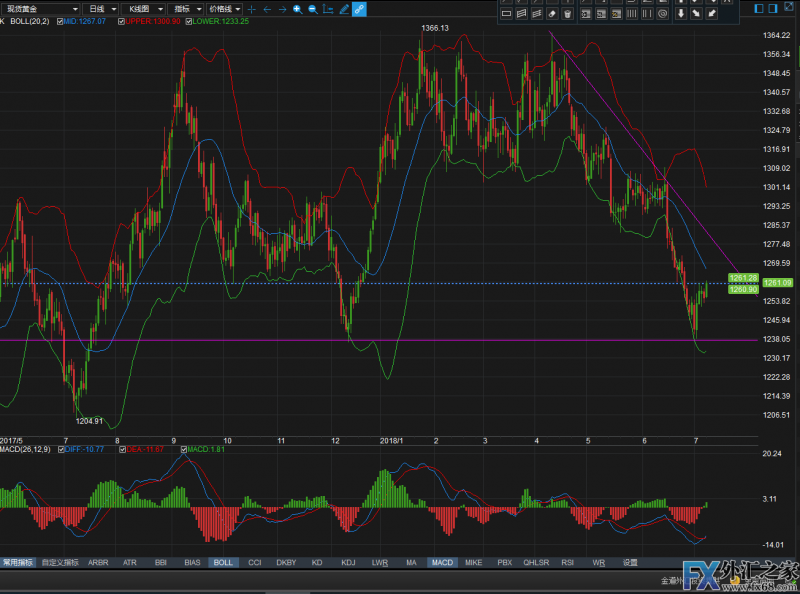The height and width of the screenshot is (594, 800).
Task: Switch to the RSI indicator tab
Action: [x=568, y=563]
